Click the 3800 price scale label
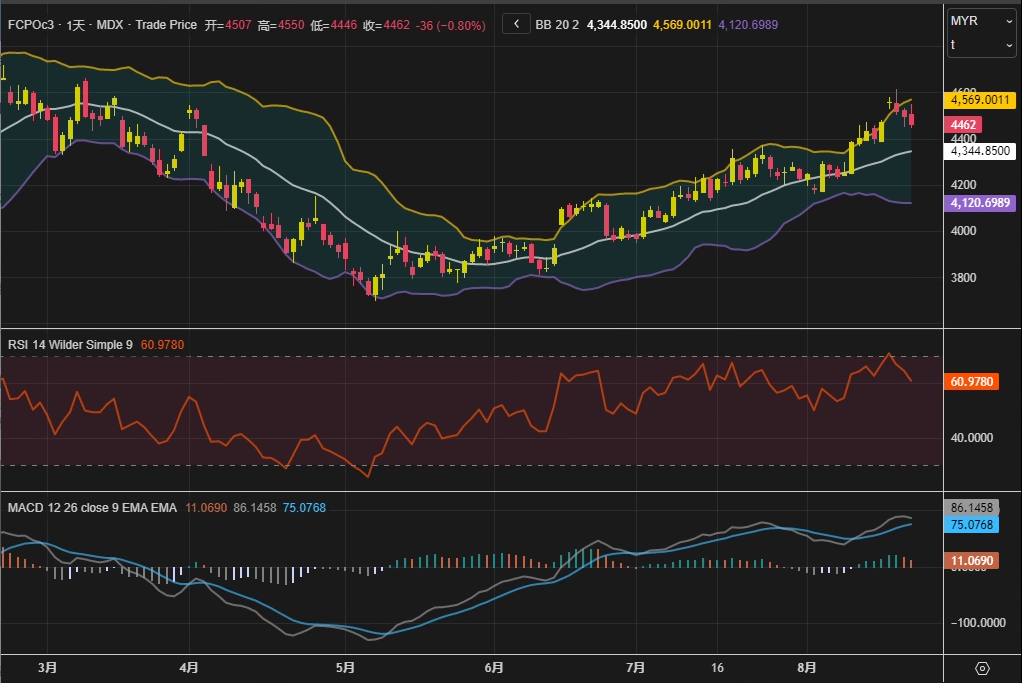Viewport: 1022px width, 683px height. pos(963,278)
